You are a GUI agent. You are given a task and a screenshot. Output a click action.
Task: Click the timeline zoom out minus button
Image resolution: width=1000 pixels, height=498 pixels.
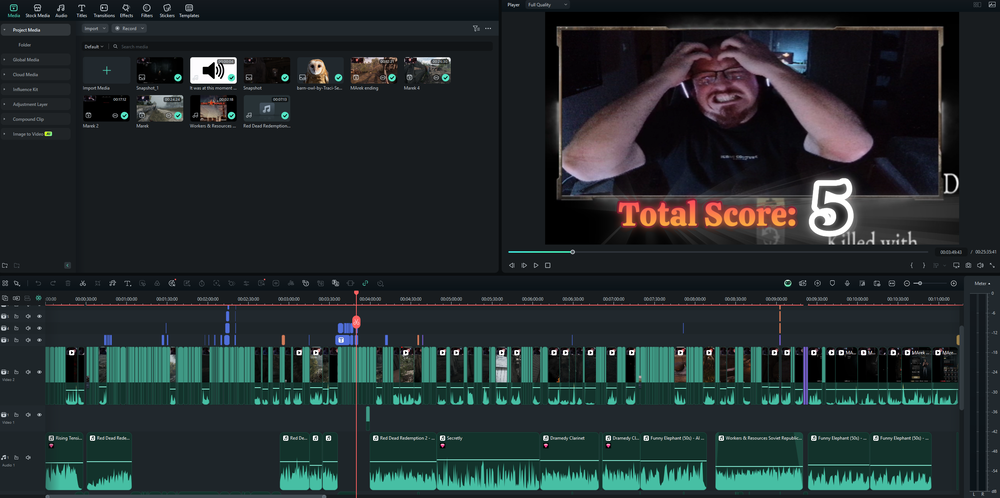point(907,283)
